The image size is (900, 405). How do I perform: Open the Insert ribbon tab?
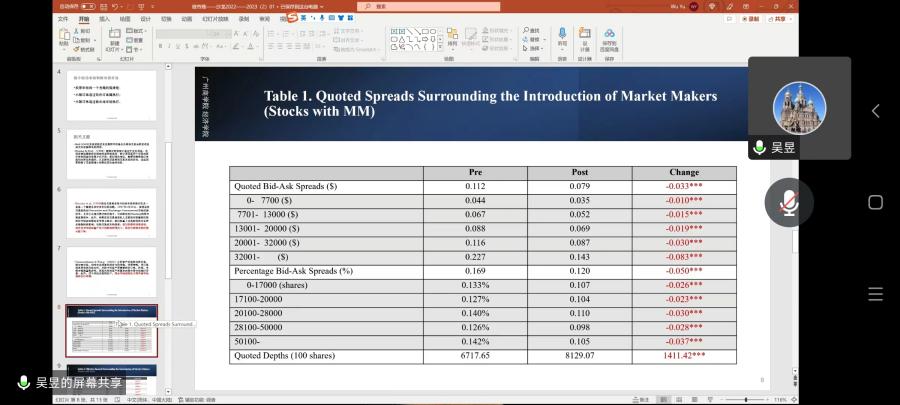105,18
